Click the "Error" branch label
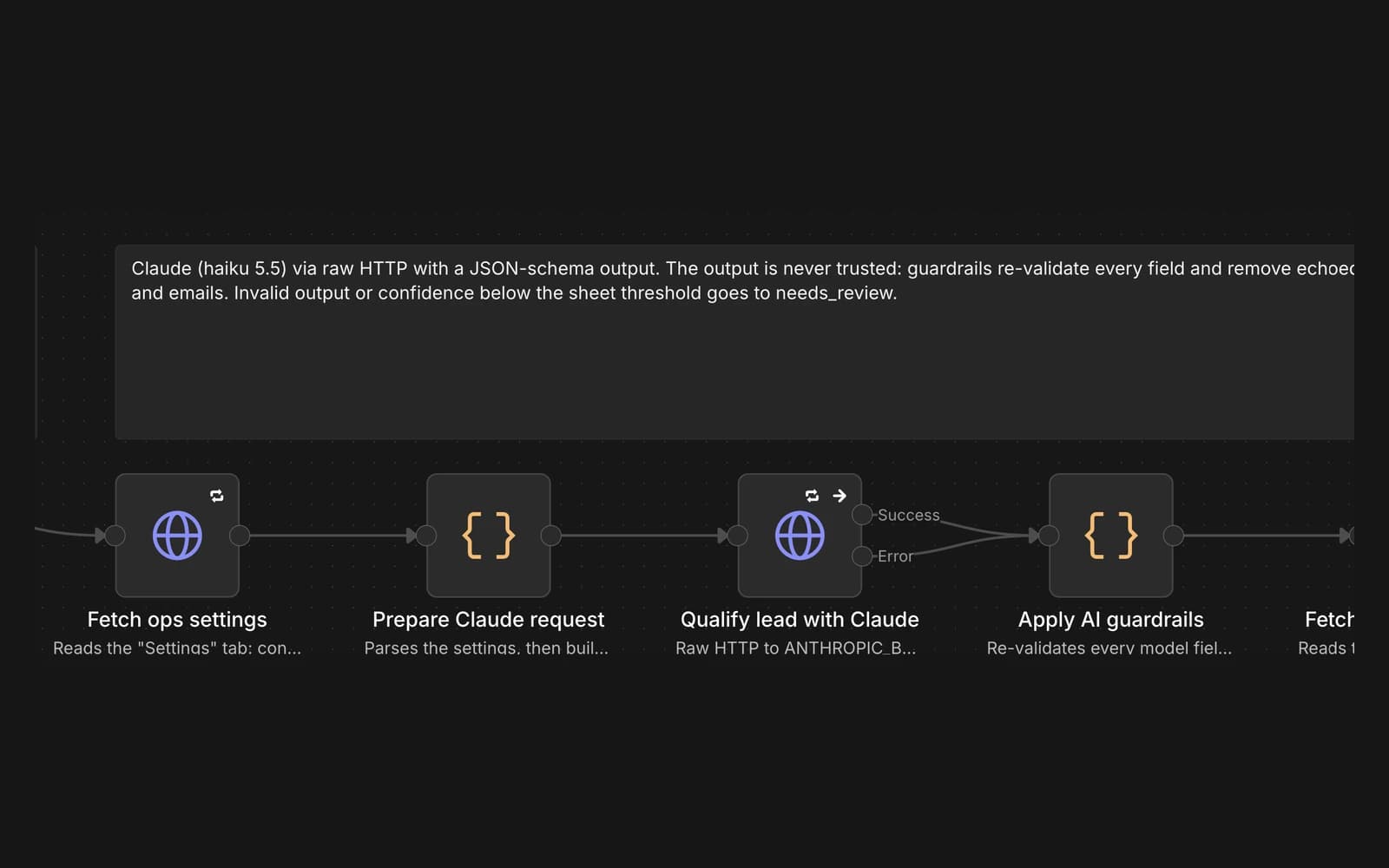 click(x=895, y=556)
